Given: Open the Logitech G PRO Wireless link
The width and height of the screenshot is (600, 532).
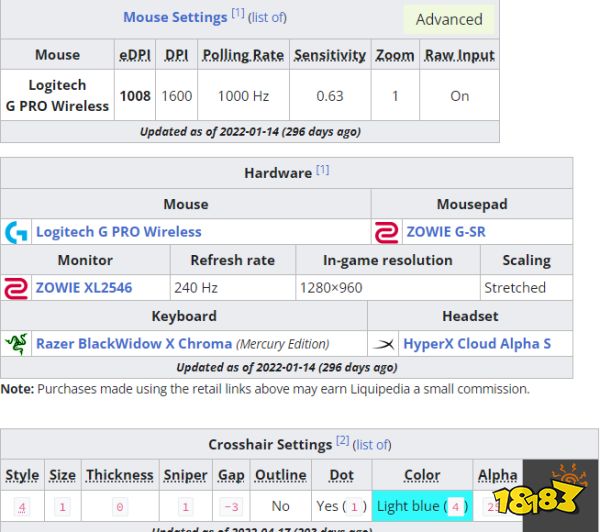Looking at the screenshot, I should coord(119,232).
